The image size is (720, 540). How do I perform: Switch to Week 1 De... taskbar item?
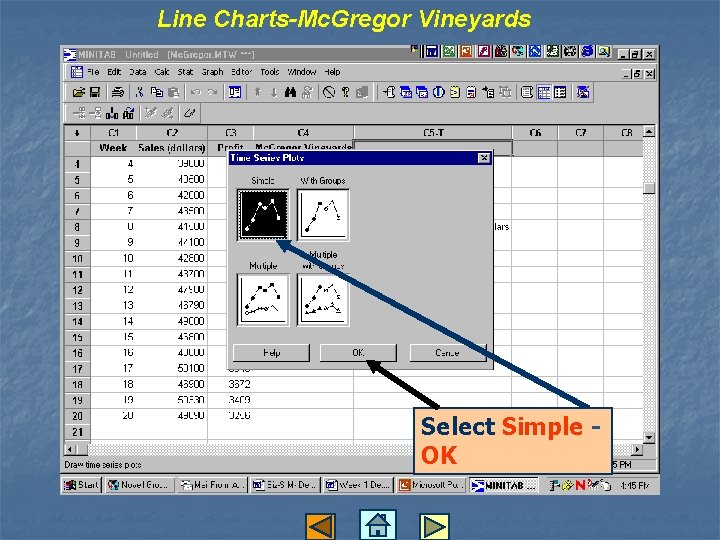click(x=358, y=485)
